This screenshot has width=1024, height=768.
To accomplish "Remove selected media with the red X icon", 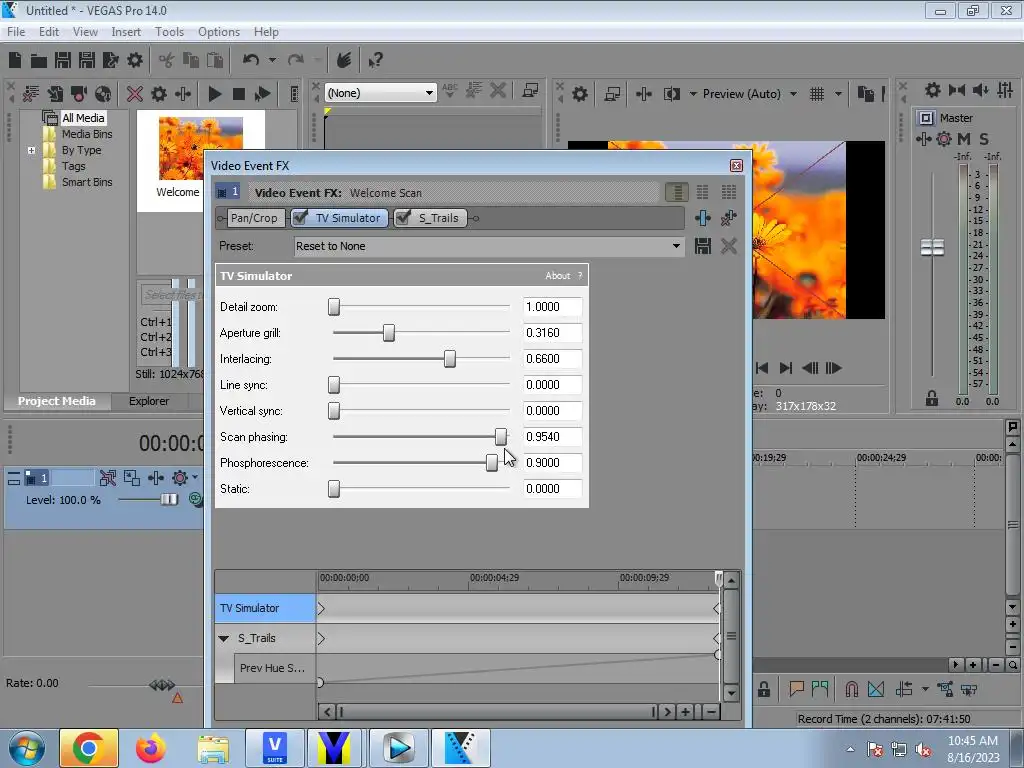I will point(135,94).
